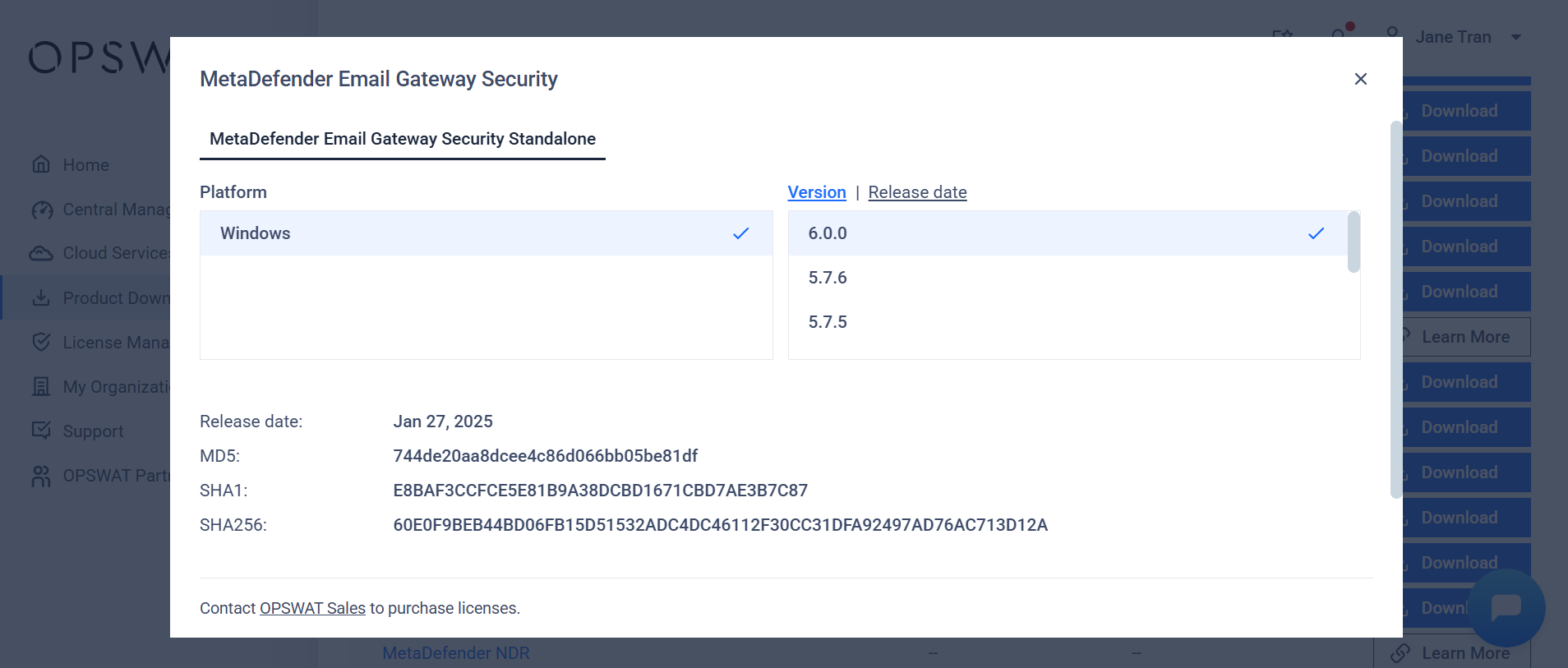Click the Product Downloads download icon
Viewport: 1568px width, 668px height.
tap(41, 297)
